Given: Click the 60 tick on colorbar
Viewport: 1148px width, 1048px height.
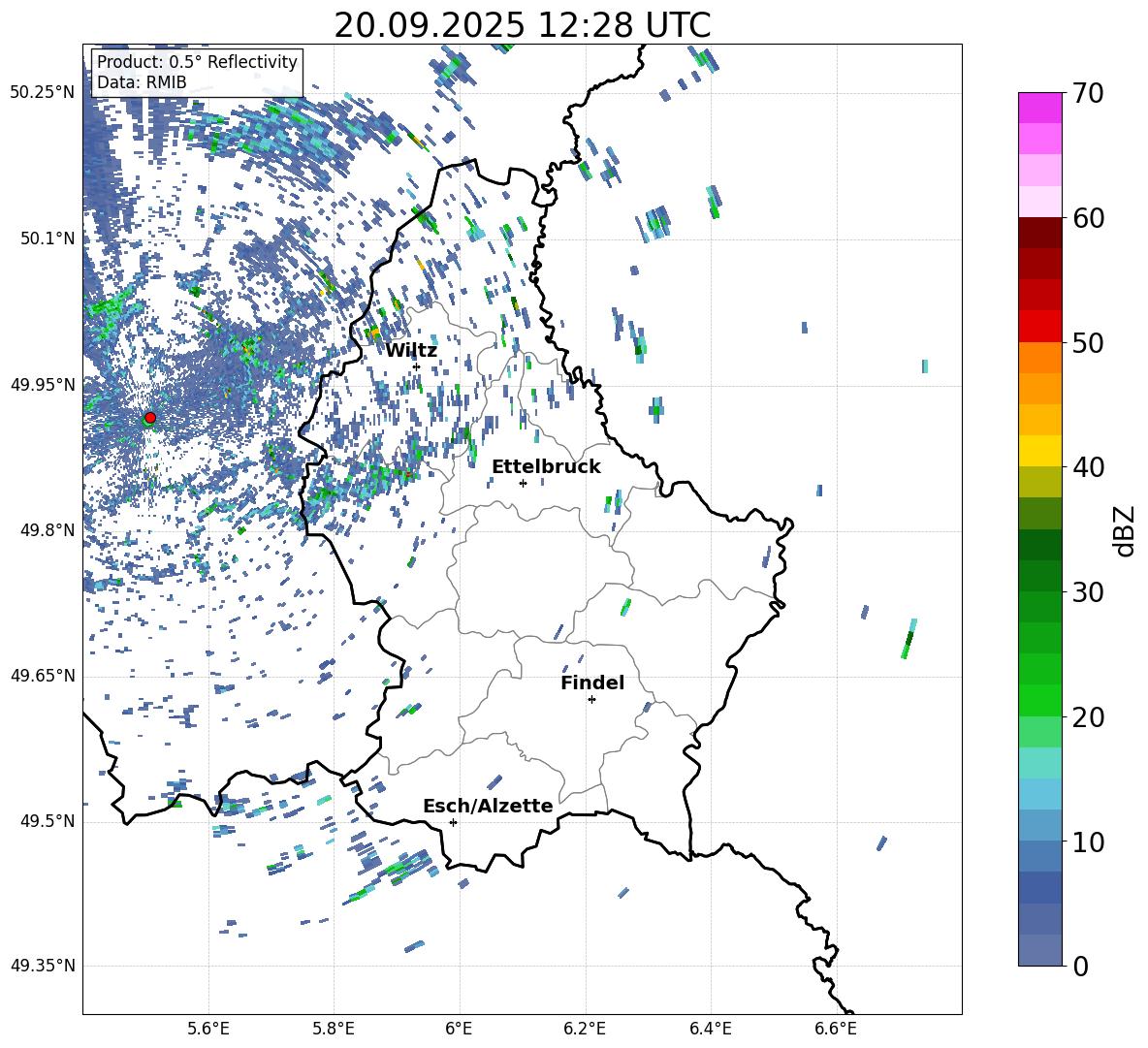Looking at the screenshot, I should (x=1088, y=218).
